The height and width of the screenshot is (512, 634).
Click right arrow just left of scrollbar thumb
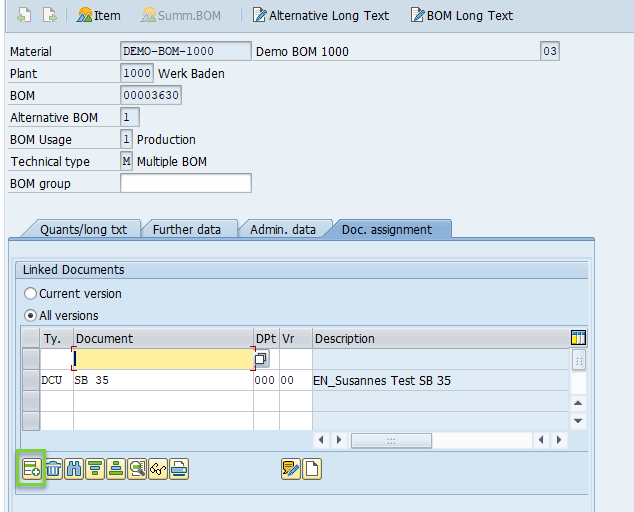pos(339,440)
